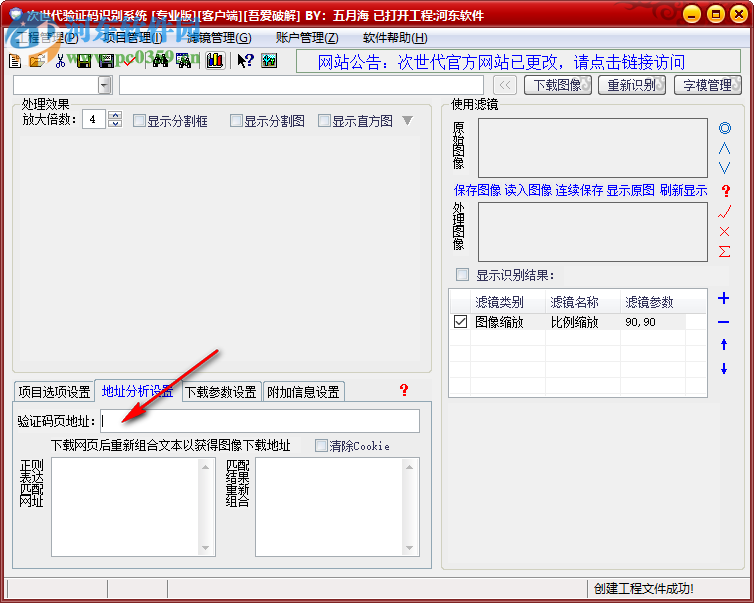Click the 匹配结果重新组合 text area
This screenshot has width=754, height=603.
click(337, 507)
